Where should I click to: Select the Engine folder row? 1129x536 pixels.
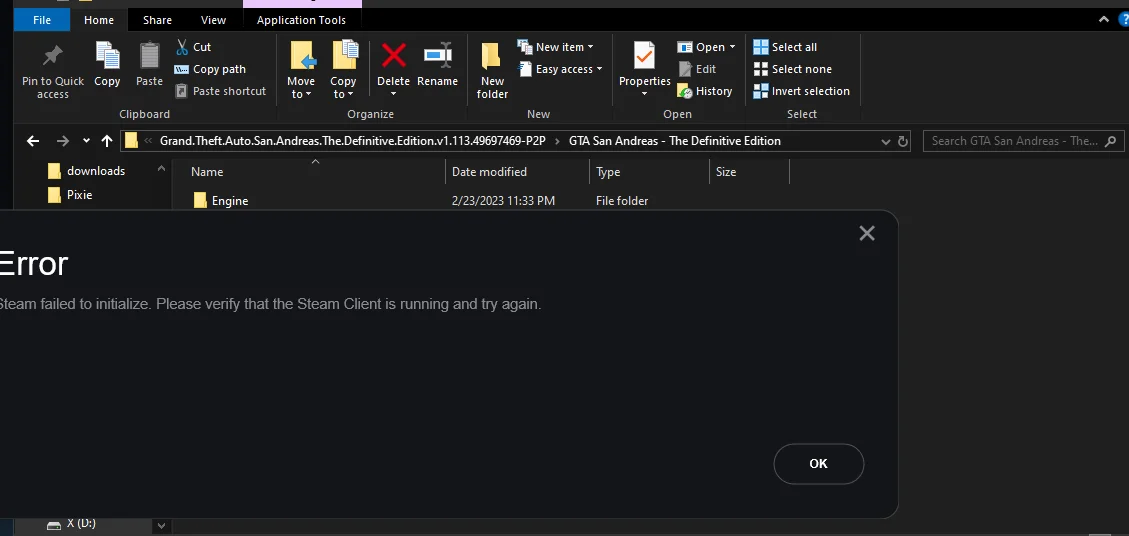tap(481, 201)
